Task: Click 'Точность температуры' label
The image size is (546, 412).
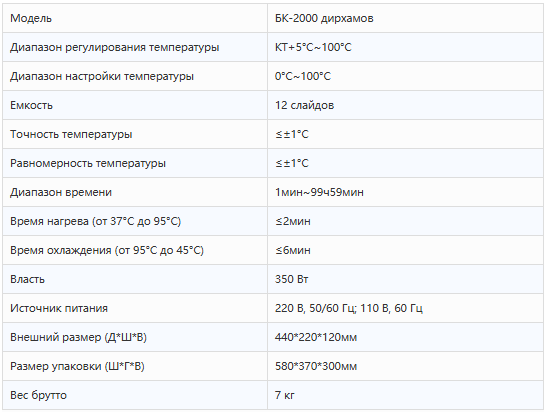Action: 71,134
